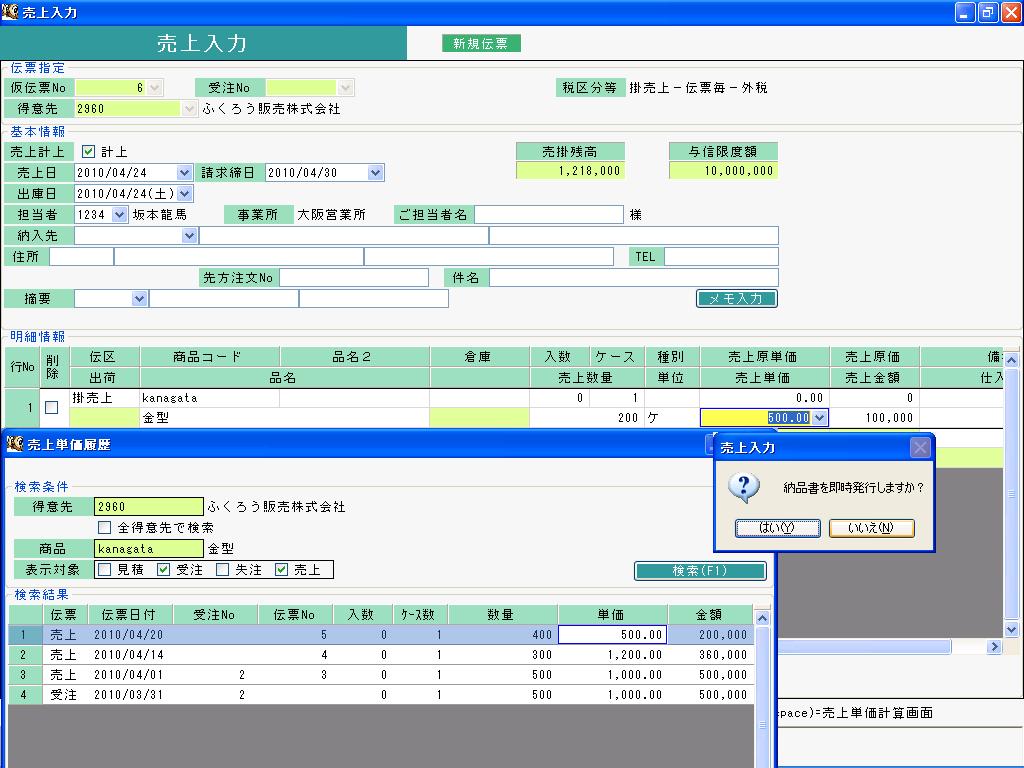Select history row dated 2010/04/14
Viewport: 1024px width, 768px height.
[381, 654]
